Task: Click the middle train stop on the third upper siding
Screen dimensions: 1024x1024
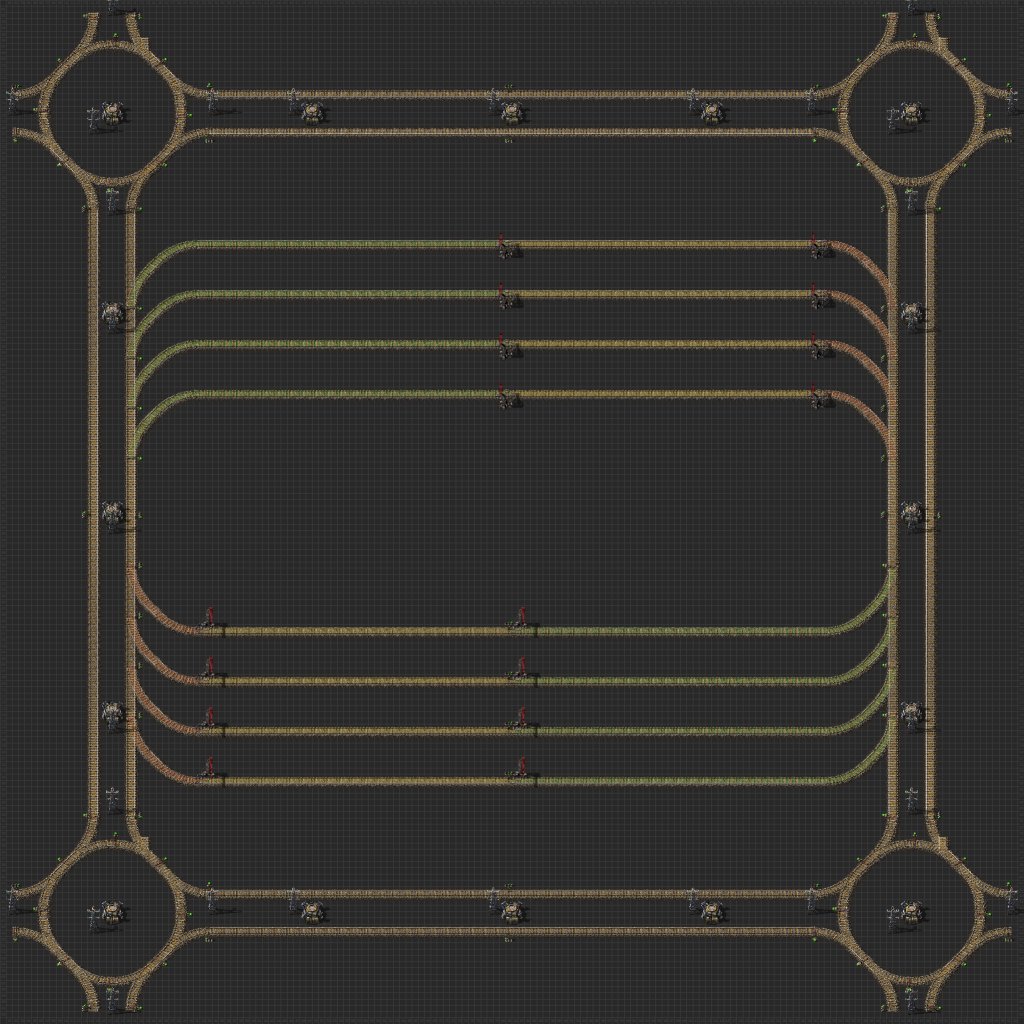Action: pos(507,346)
